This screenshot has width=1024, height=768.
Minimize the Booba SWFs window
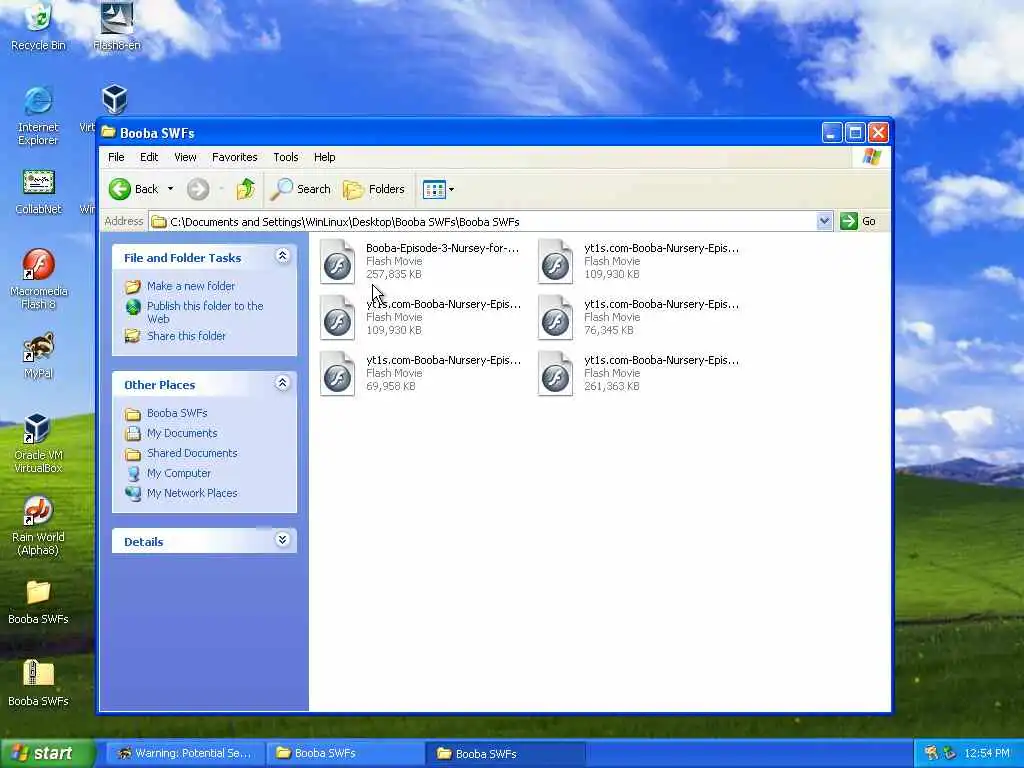831,133
